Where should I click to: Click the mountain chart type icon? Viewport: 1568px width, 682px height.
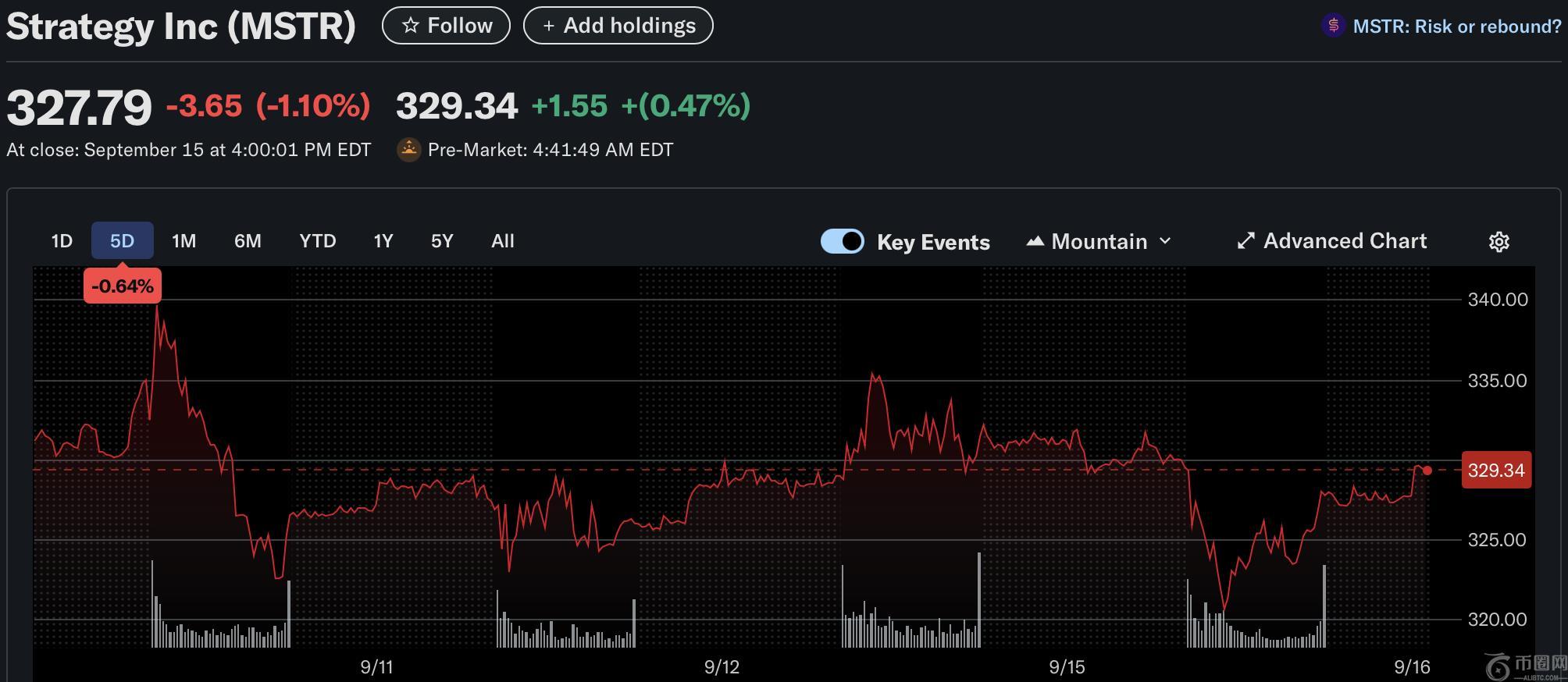(1035, 241)
